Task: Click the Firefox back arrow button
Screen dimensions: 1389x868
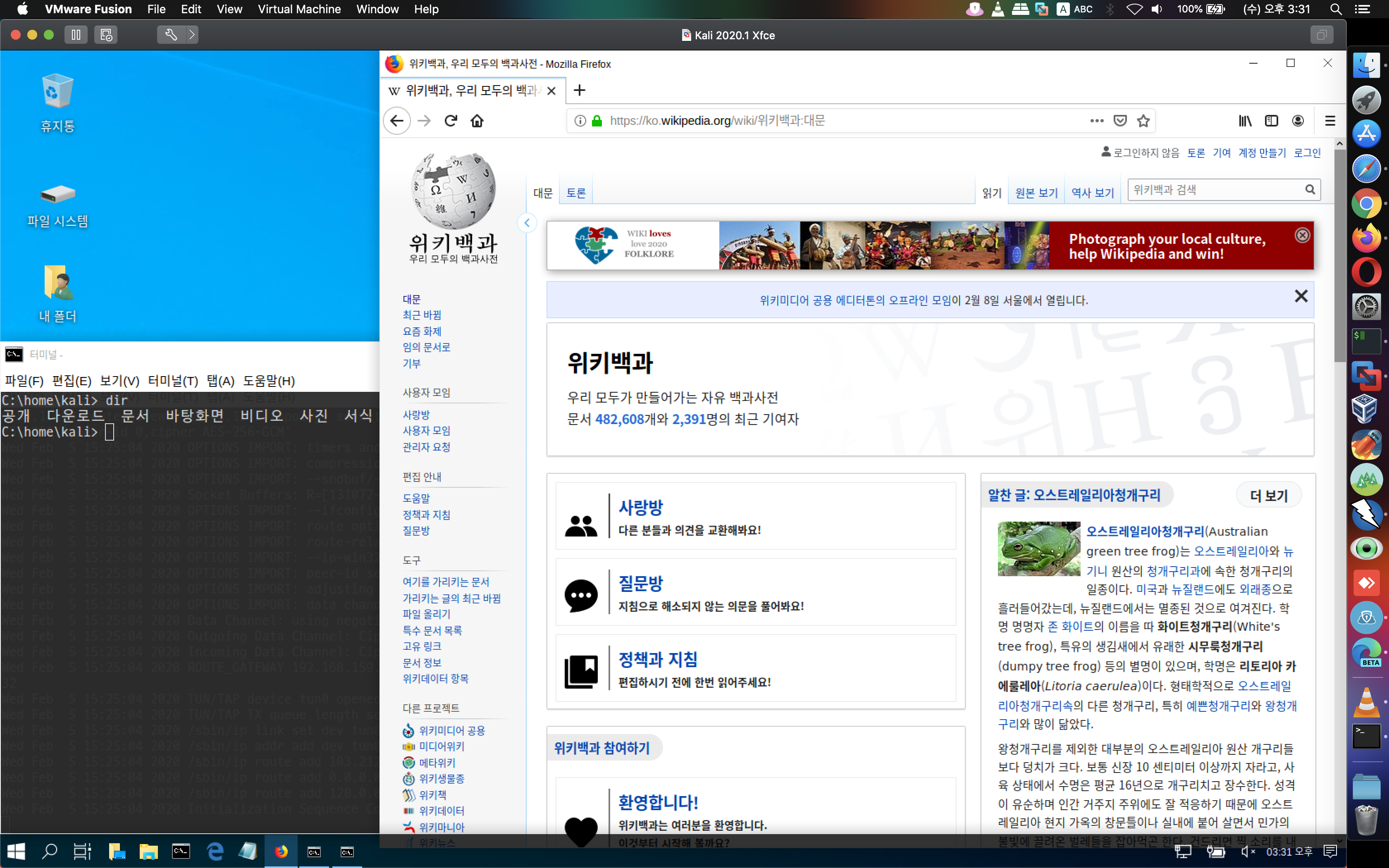Action: click(x=396, y=121)
